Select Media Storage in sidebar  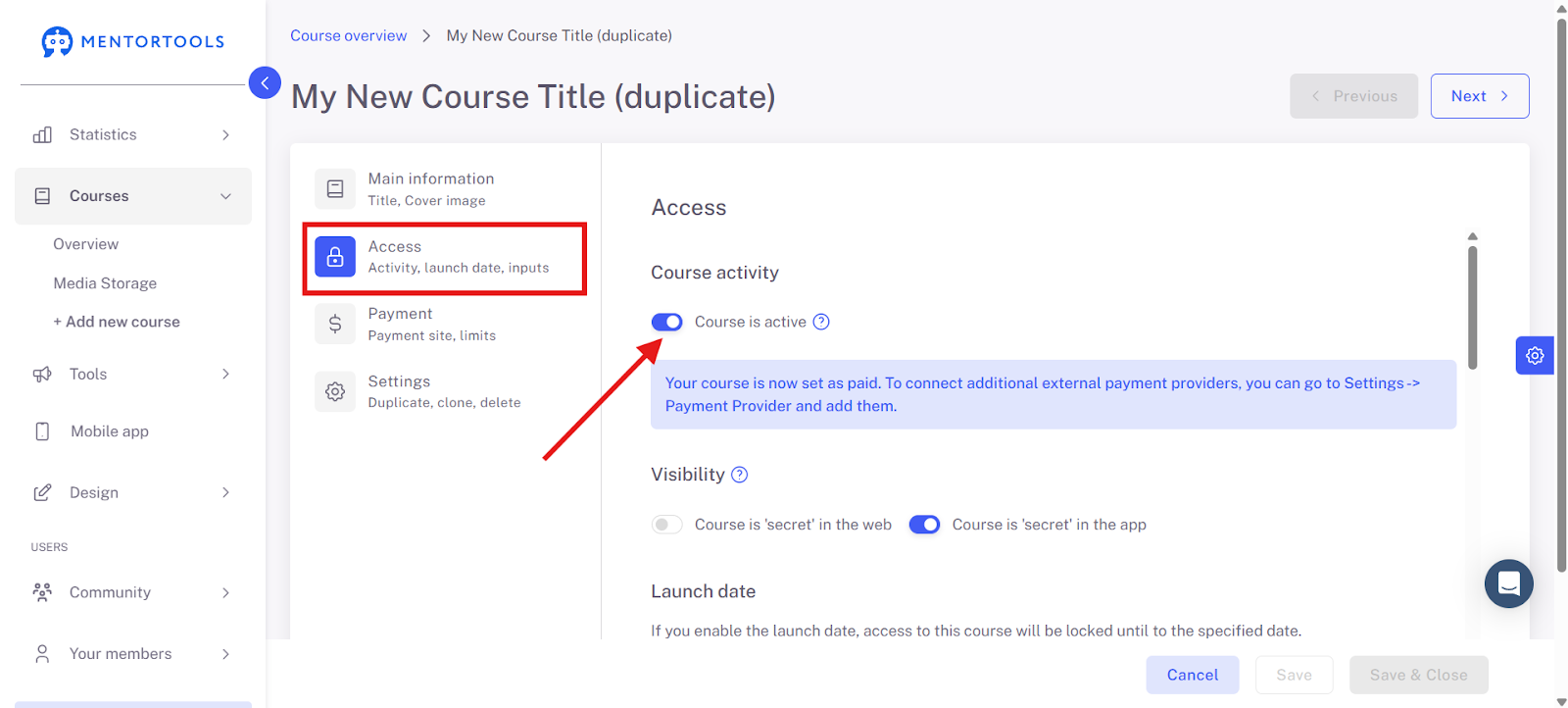click(105, 283)
